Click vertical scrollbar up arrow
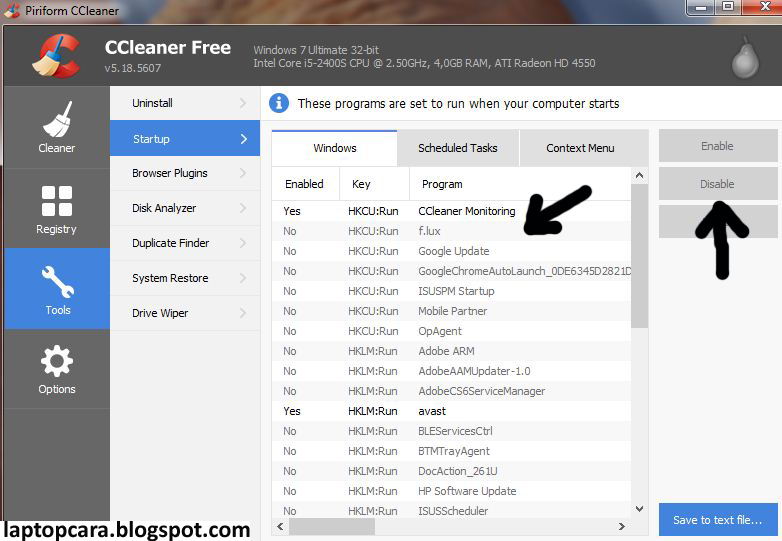782x541 pixels. click(639, 176)
